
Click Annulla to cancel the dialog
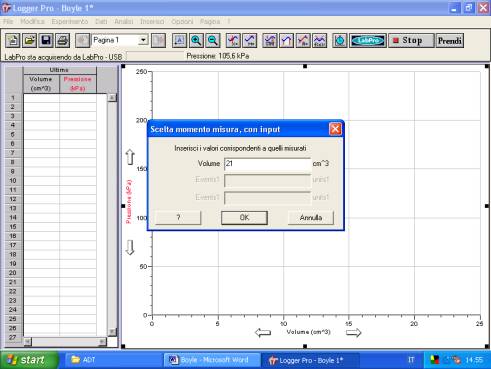point(311,218)
